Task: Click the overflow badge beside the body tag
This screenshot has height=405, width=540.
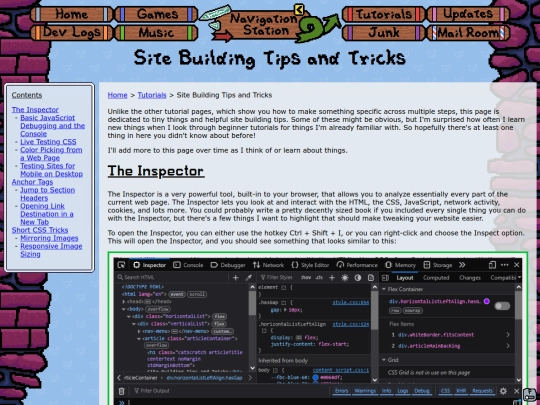Action: [158, 309]
